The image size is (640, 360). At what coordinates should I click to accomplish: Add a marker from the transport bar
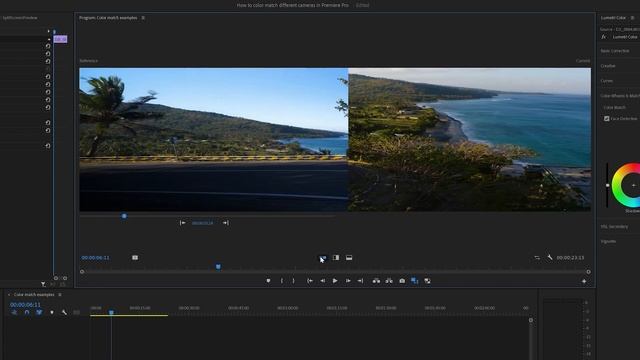(268, 281)
